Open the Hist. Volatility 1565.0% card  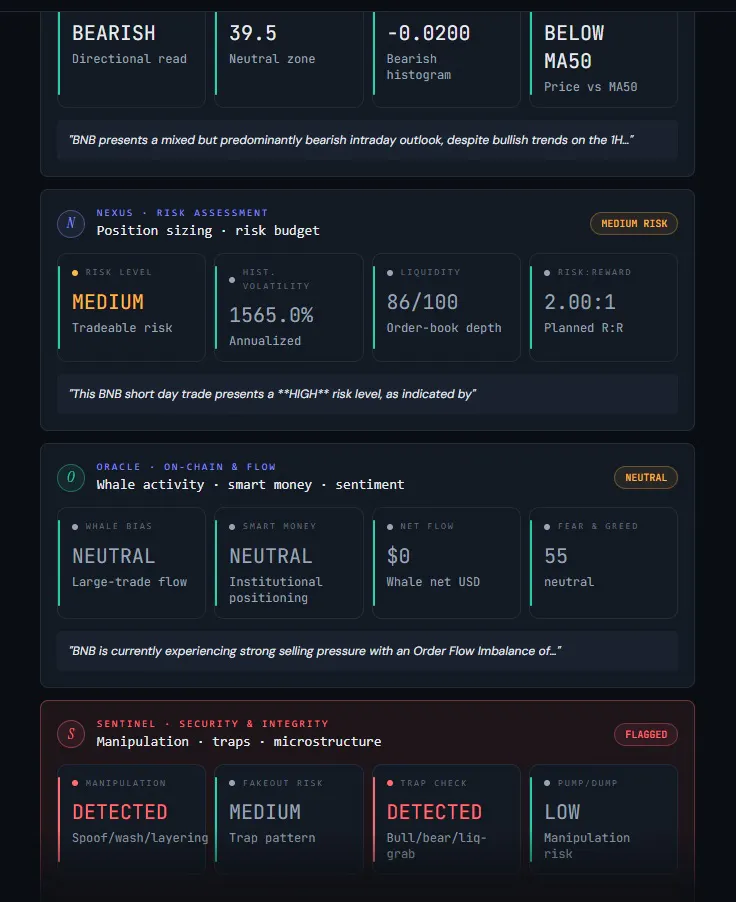[289, 307]
